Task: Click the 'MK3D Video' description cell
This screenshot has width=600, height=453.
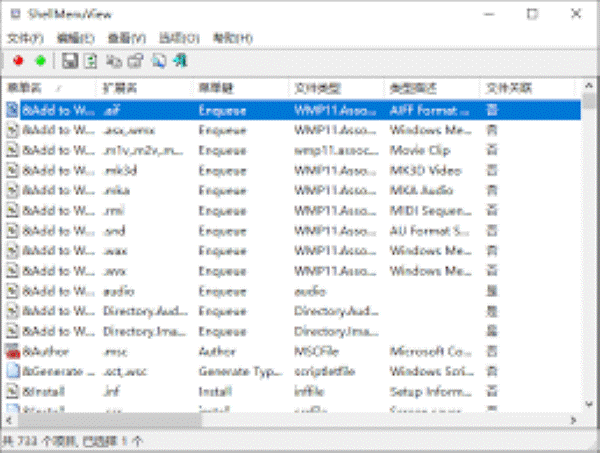Action: (425, 170)
